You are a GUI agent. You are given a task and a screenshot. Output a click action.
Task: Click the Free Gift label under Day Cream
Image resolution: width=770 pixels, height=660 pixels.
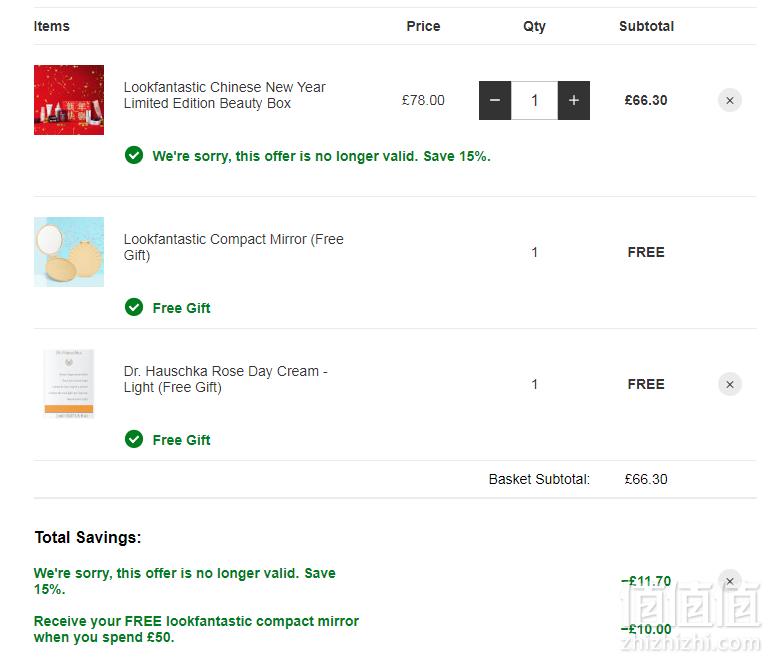point(181,440)
